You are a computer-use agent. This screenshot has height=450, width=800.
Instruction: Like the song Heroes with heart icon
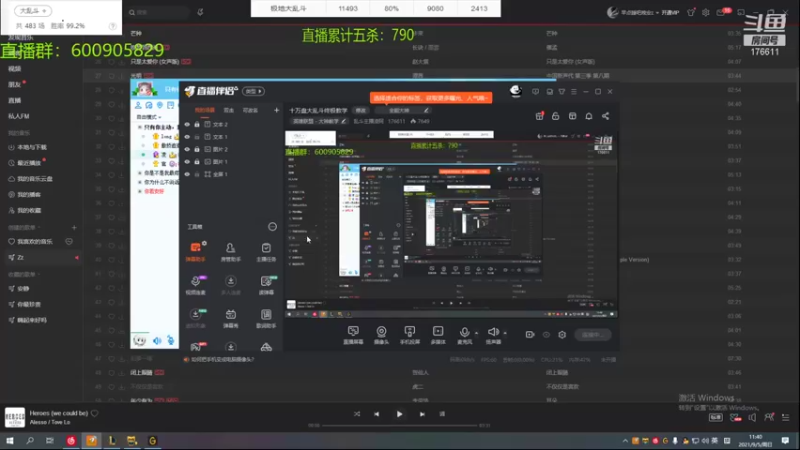(94, 413)
